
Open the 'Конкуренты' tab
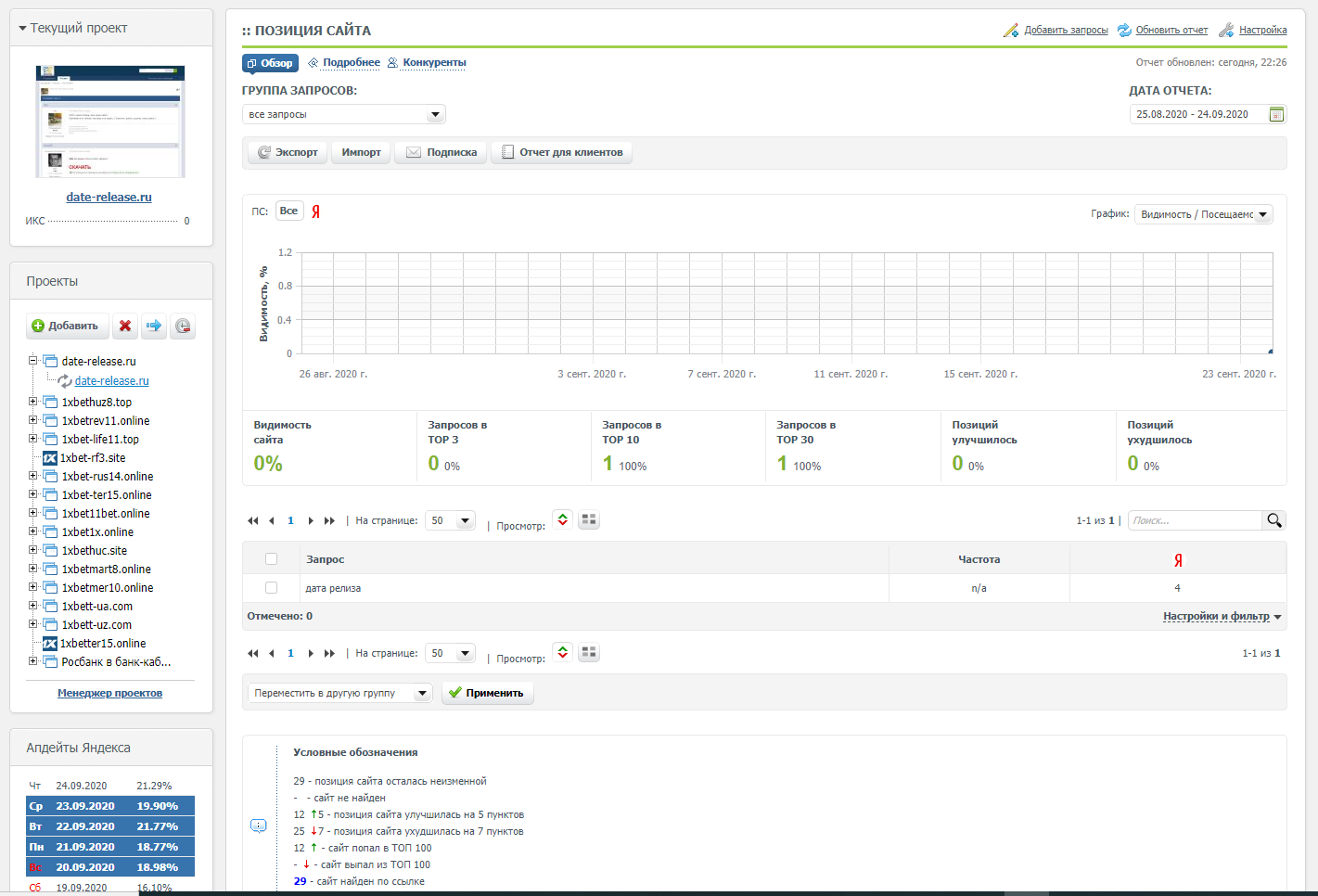[433, 63]
